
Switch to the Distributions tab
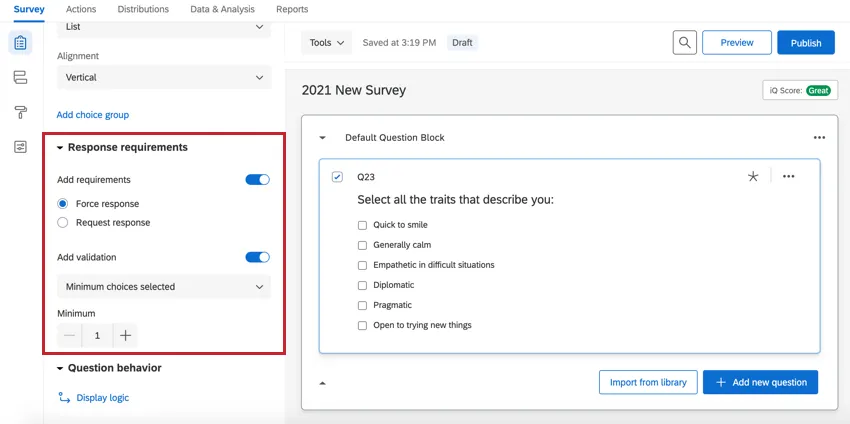[x=143, y=9]
